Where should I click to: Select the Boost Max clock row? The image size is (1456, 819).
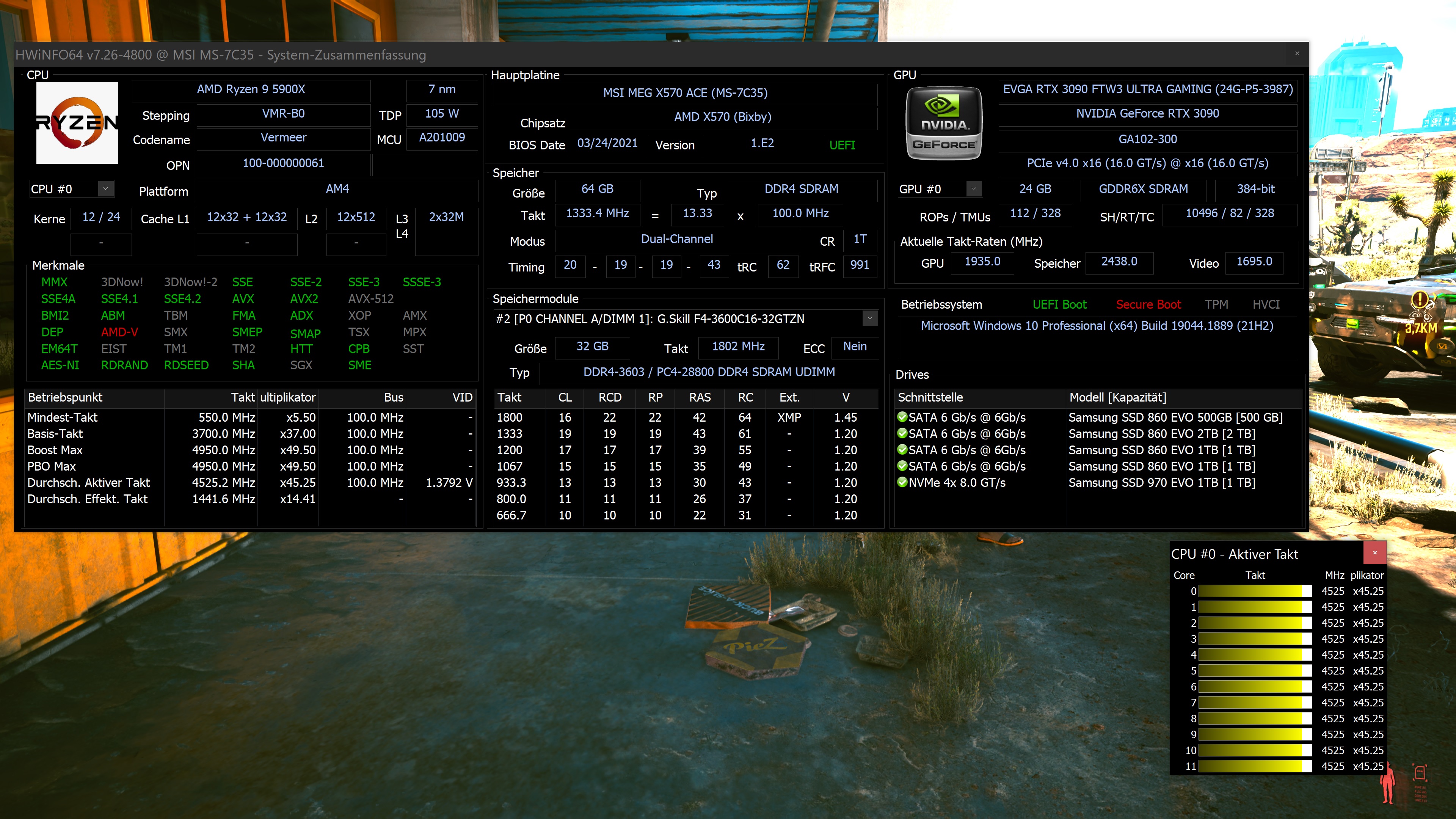(55, 450)
